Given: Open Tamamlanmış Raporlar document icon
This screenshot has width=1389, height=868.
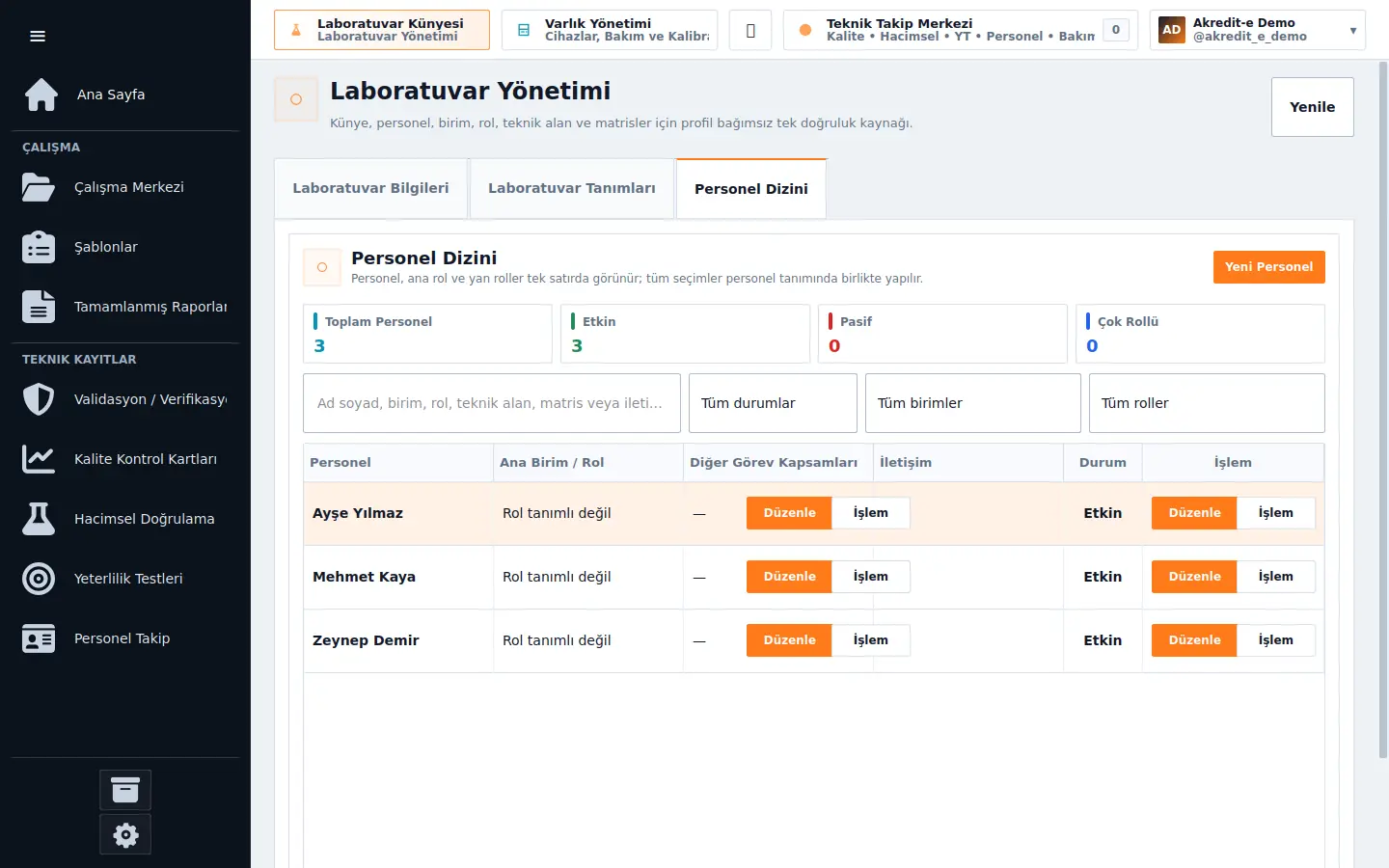Looking at the screenshot, I should pos(39,307).
